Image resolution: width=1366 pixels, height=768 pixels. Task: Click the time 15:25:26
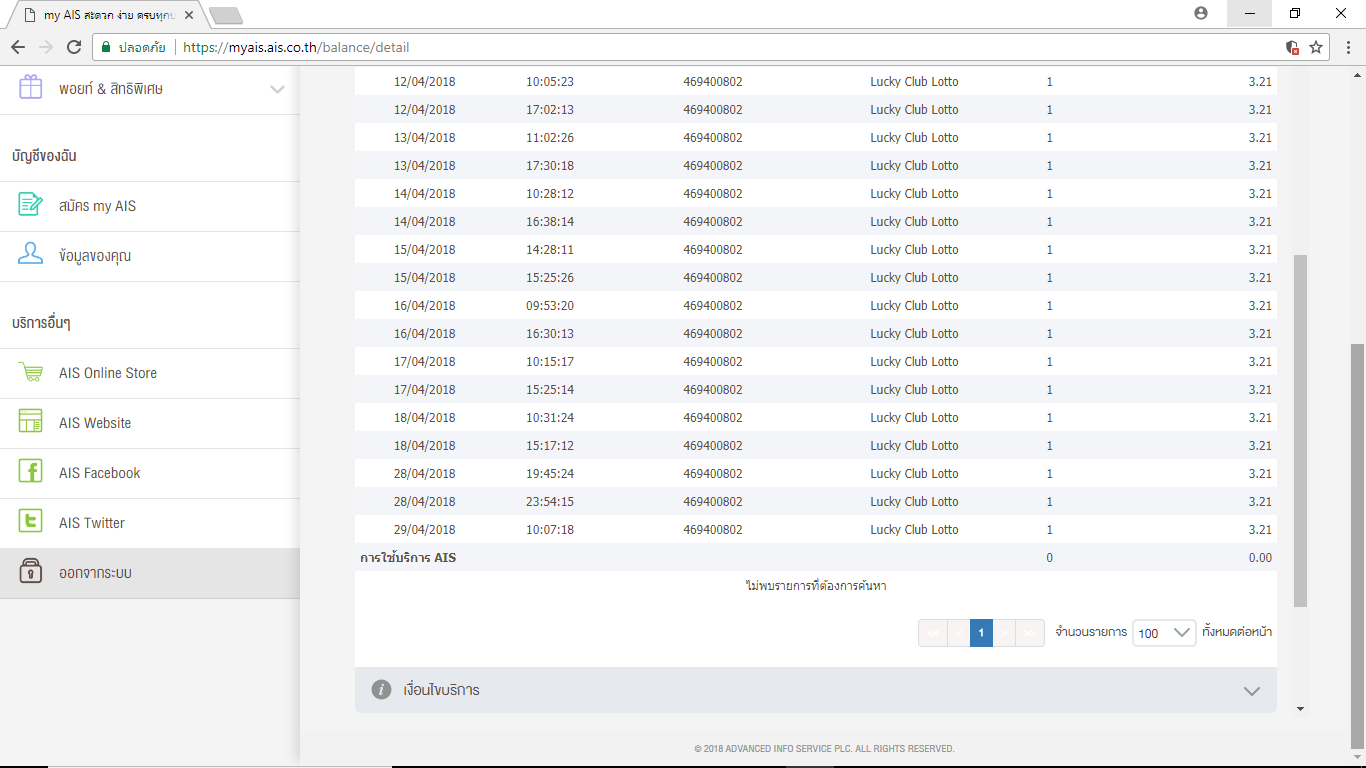(550, 277)
